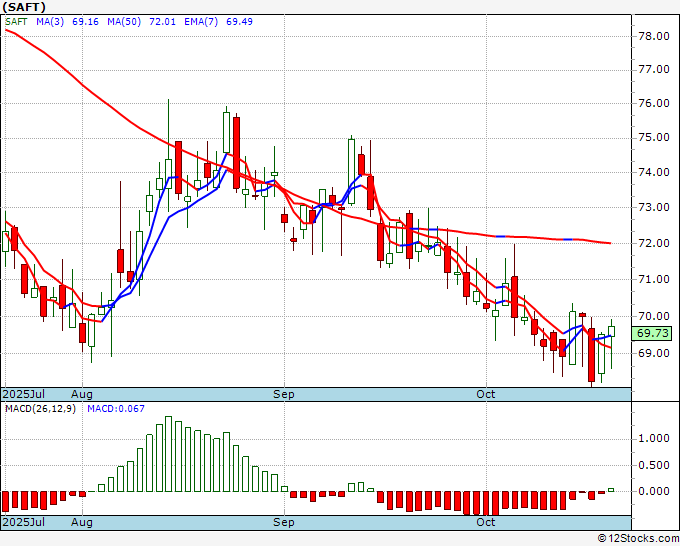Click the 0.000 MACD axis label
The width and height of the screenshot is (680, 546).
[x=654, y=491]
